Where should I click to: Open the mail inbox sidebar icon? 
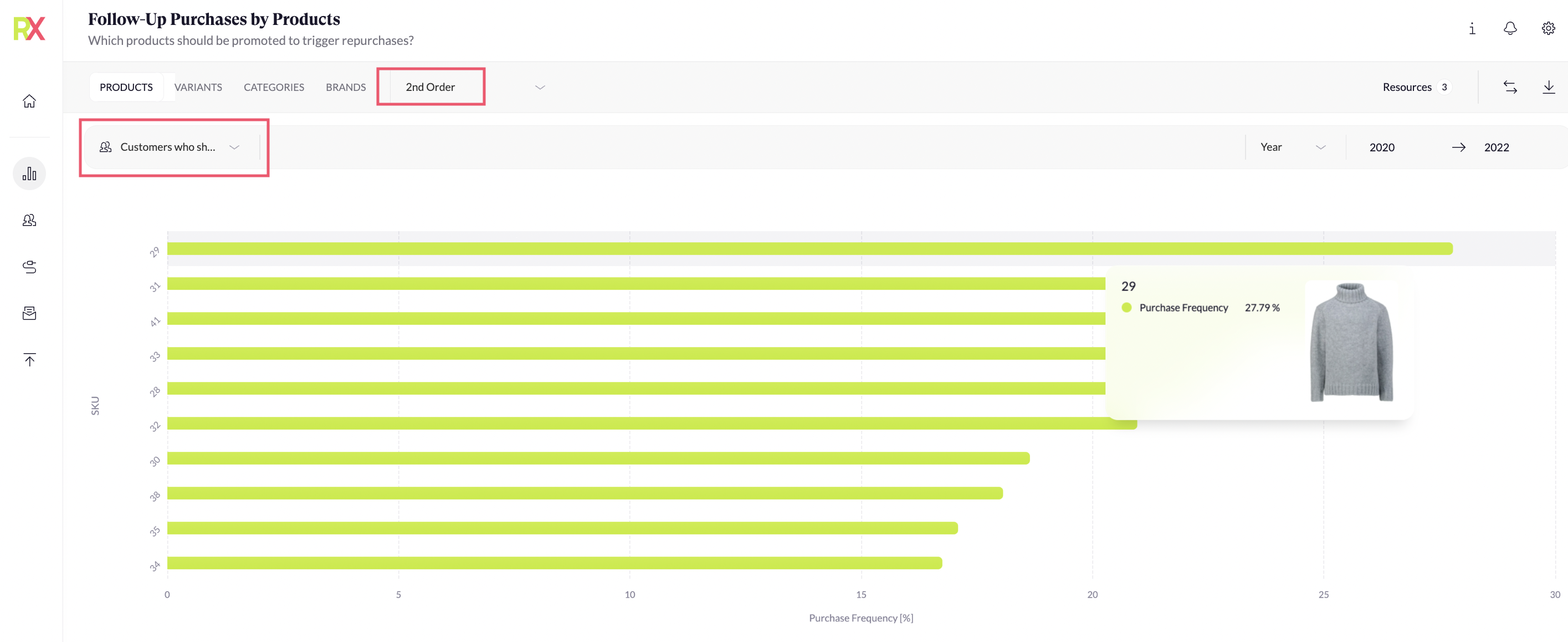click(x=29, y=313)
